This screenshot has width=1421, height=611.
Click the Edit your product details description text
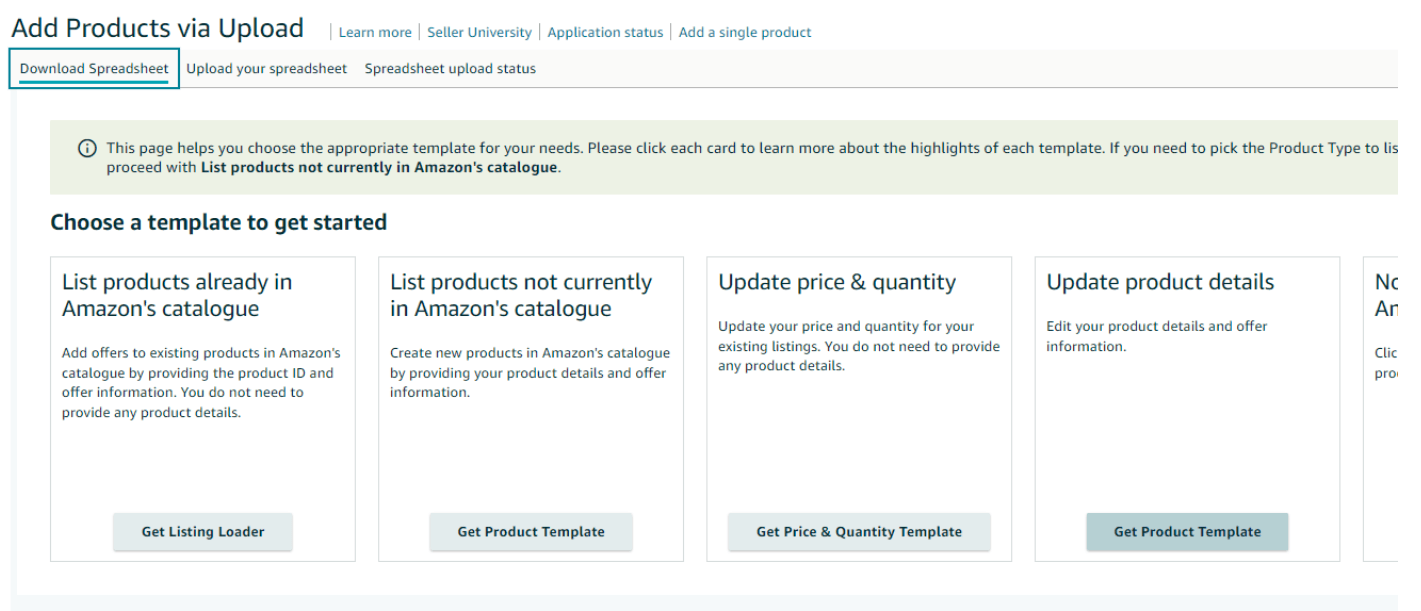1156,336
